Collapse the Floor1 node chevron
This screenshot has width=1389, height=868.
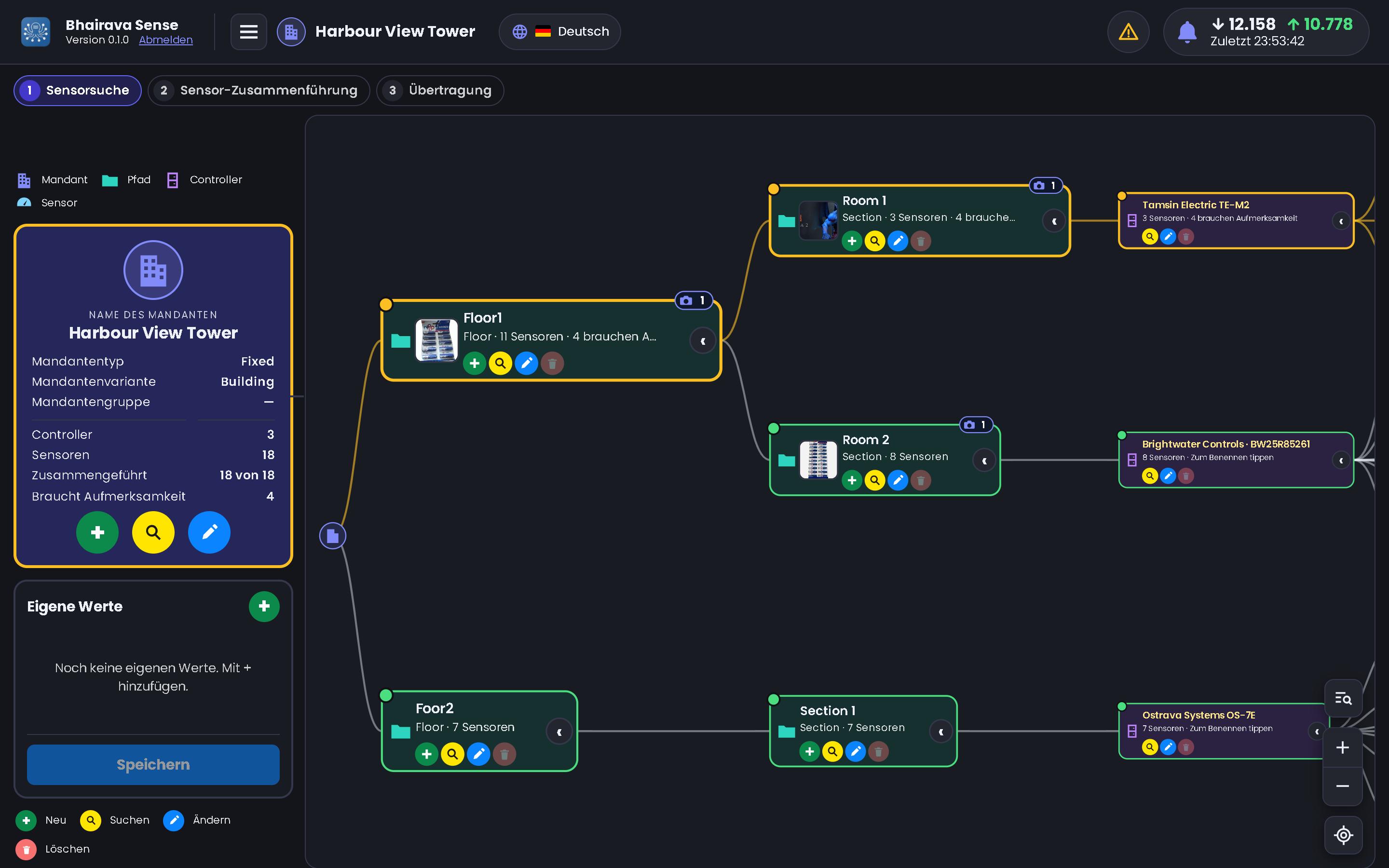point(703,341)
